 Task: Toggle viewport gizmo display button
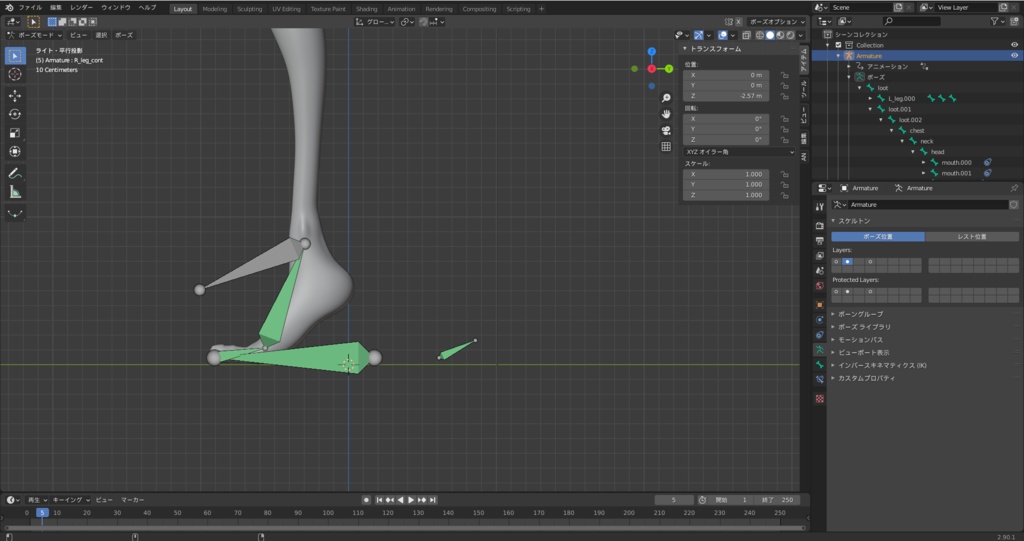[x=699, y=35]
